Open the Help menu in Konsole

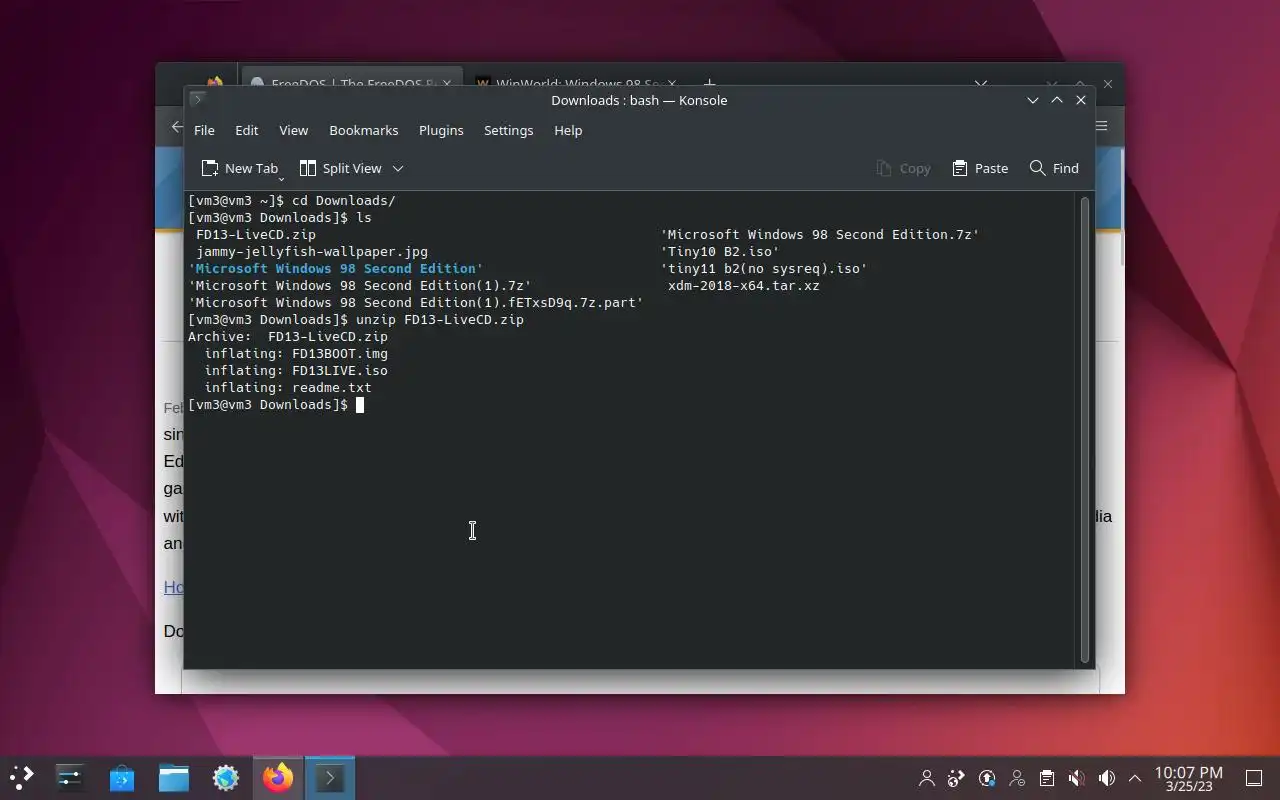(568, 130)
